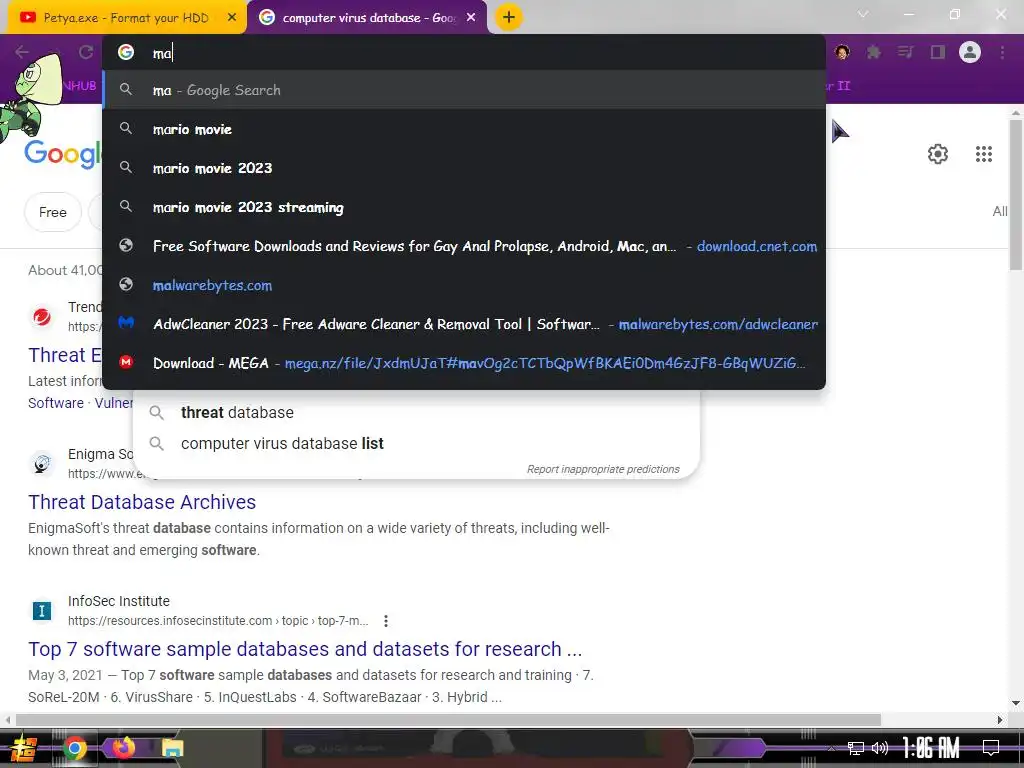This screenshot has width=1024, height=768.
Task: Open the malwarebytes.com suggestion
Action: (464, 285)
